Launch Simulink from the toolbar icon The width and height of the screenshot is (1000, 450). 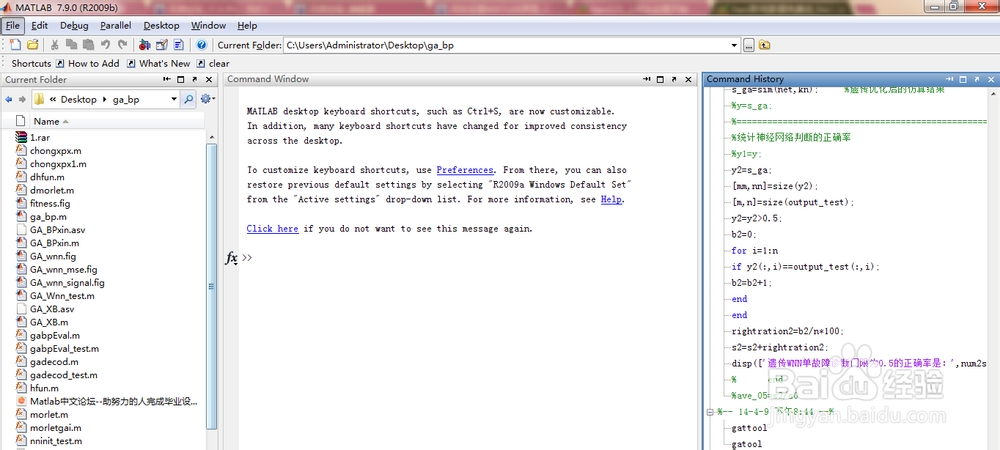coord(145,45)
